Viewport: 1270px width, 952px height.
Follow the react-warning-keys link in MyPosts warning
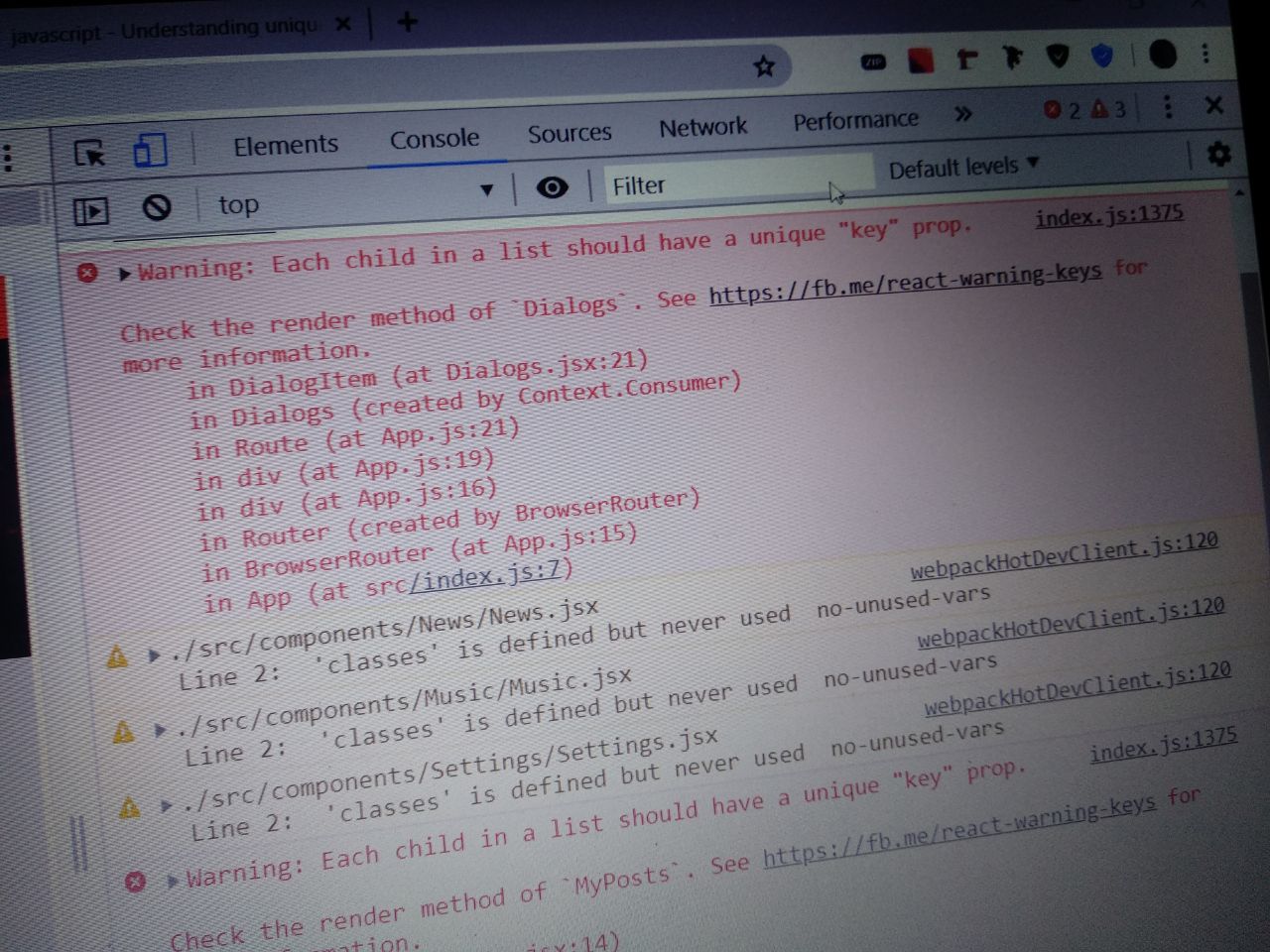(x=959, y=831)
